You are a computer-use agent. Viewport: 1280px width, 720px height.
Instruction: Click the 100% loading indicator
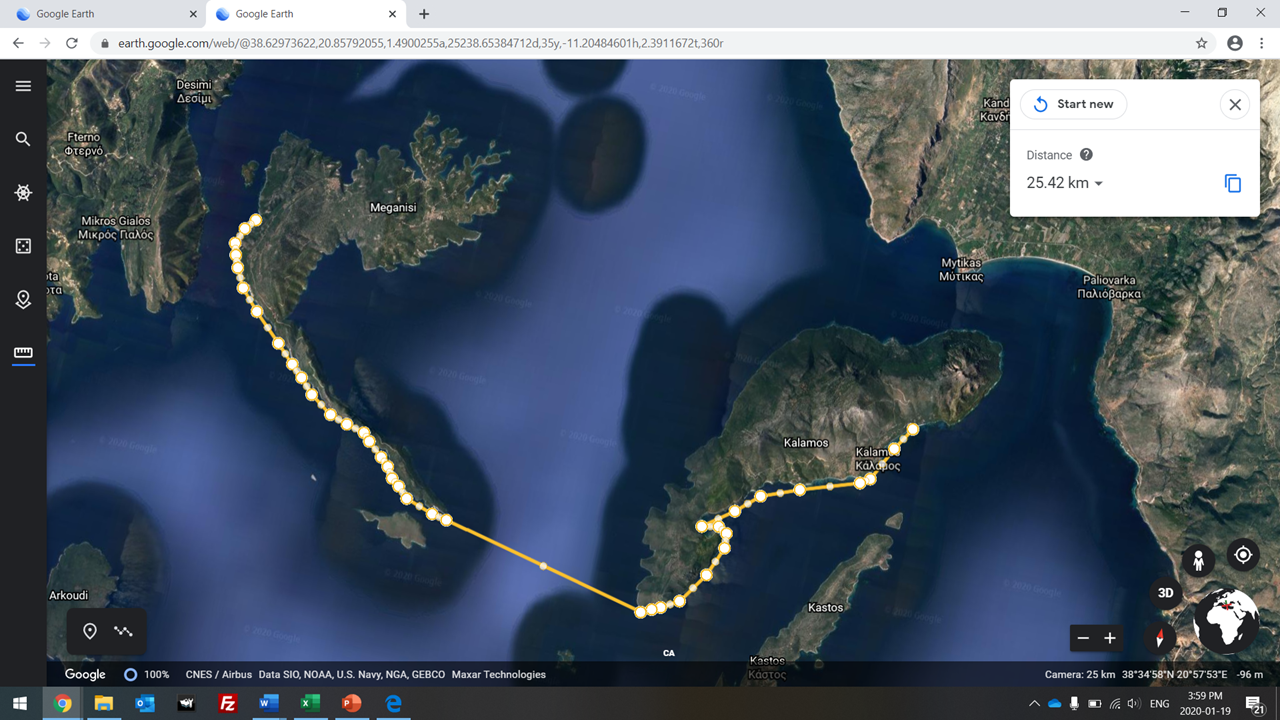pos(146,674)
